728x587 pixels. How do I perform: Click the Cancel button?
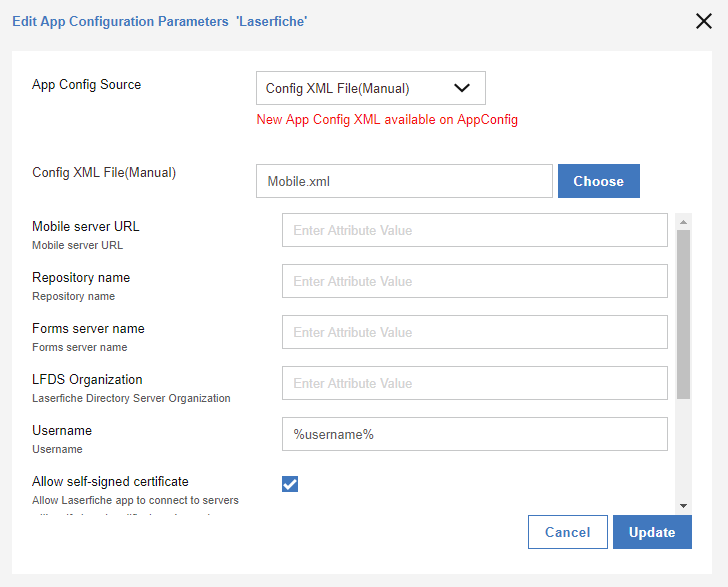567,532
